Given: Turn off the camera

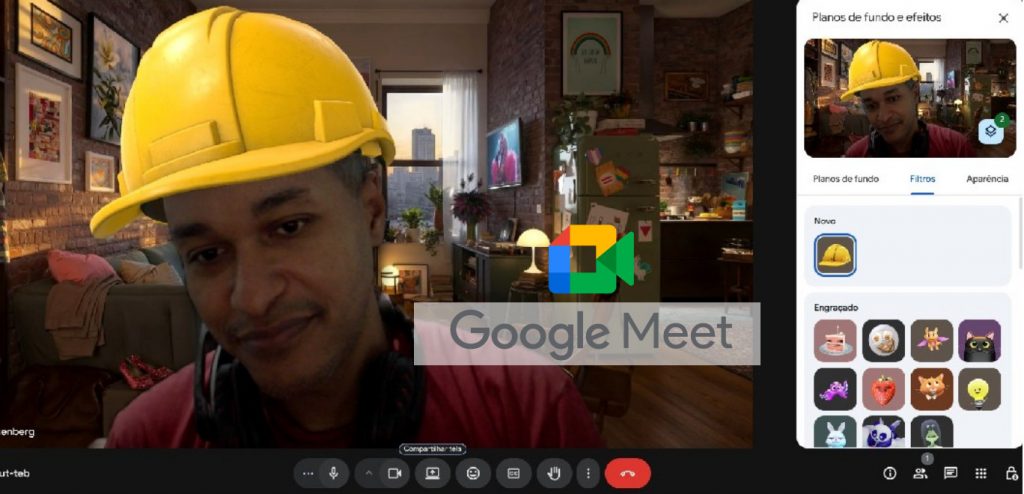Looking at the screenshot, I should [394, 474].
